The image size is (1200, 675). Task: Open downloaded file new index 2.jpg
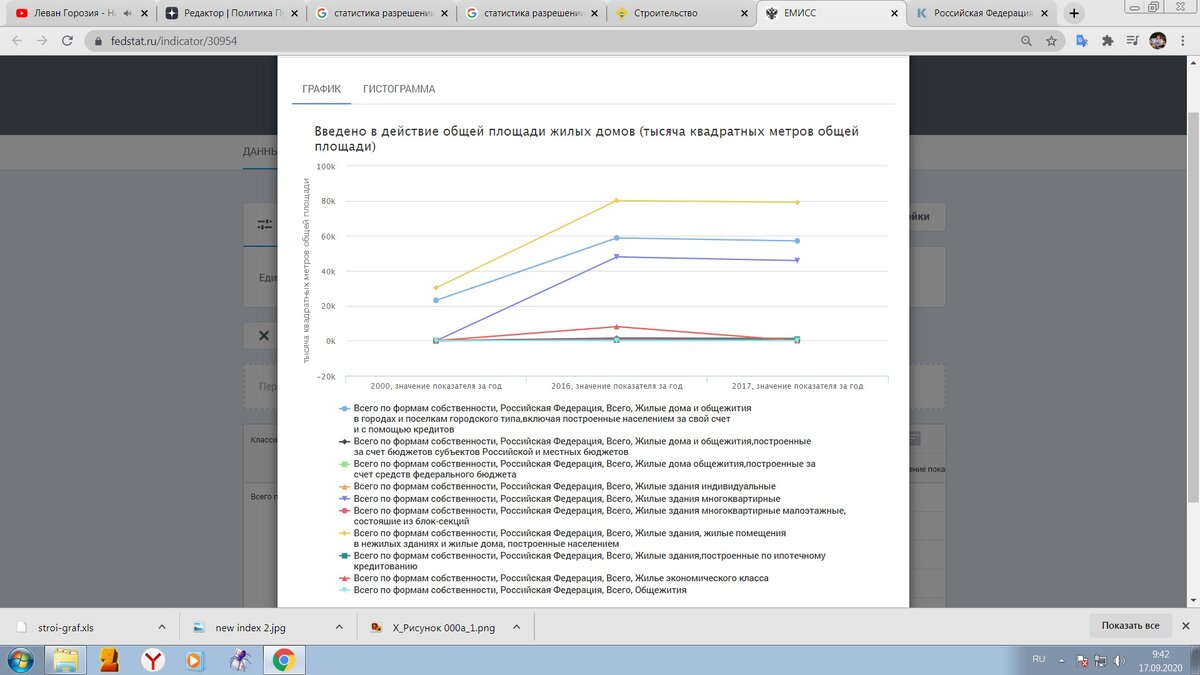pyautogui.click(x=250, y=627)
